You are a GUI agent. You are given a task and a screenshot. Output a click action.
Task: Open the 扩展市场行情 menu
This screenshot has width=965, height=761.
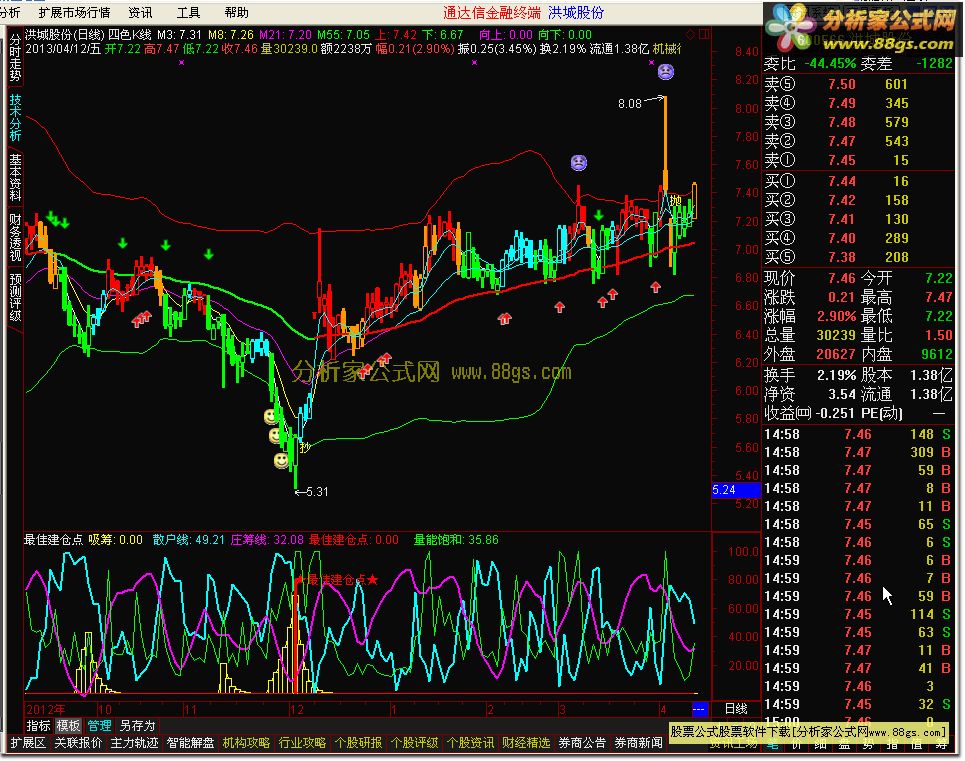(74, 12)
